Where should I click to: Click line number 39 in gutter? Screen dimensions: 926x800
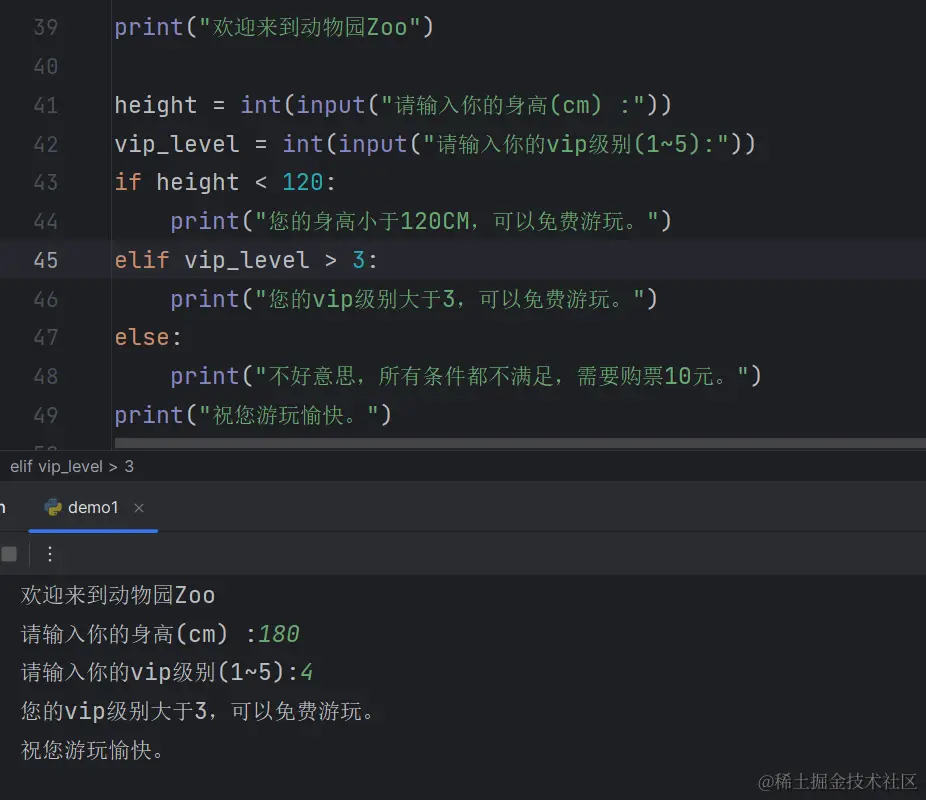45,27
